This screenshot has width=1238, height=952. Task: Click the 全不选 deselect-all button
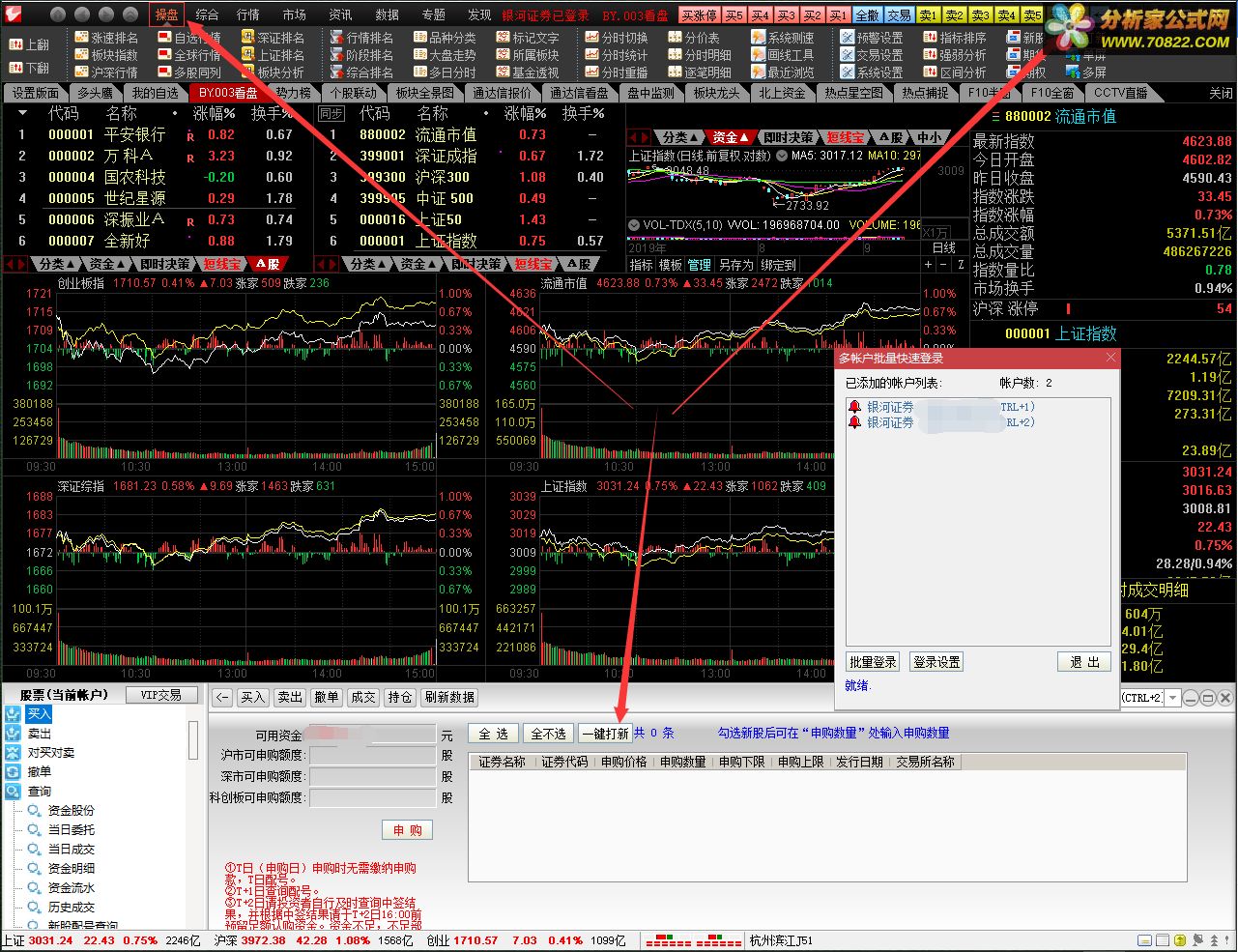click(548, 734)
